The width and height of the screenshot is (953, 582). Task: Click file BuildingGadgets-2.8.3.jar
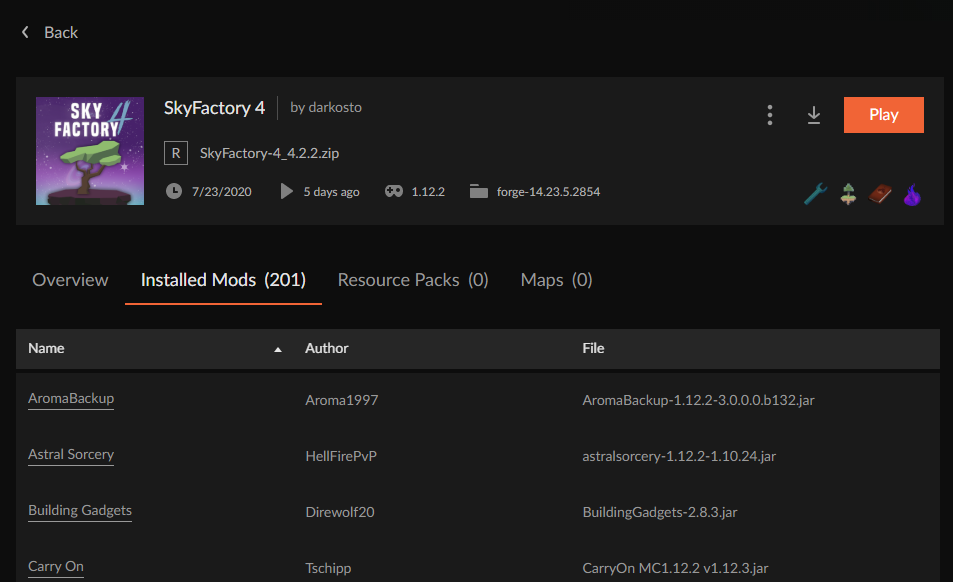click(x=659, y=512)
